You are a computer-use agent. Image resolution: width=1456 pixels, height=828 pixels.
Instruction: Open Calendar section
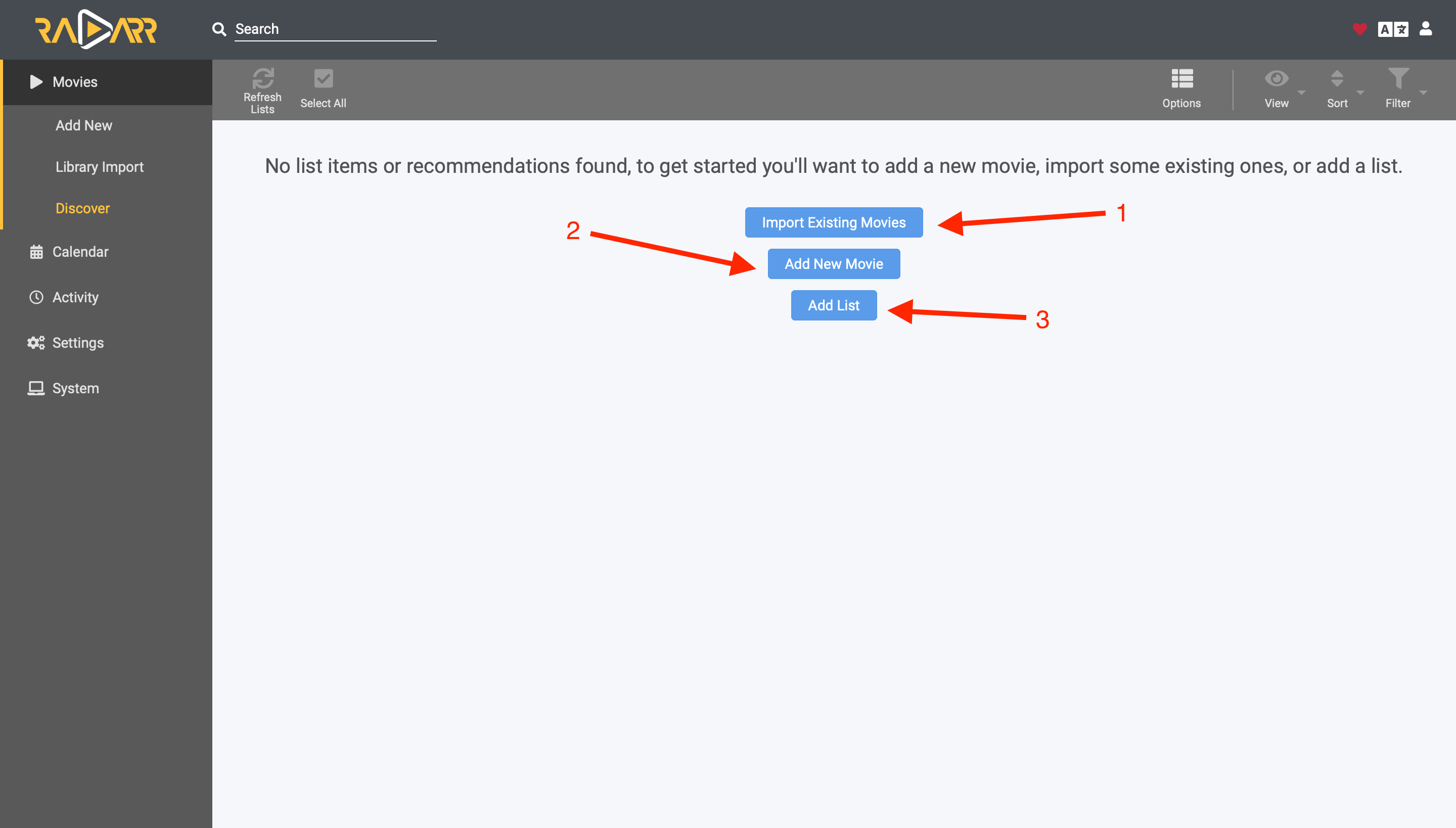pos(80,252)
